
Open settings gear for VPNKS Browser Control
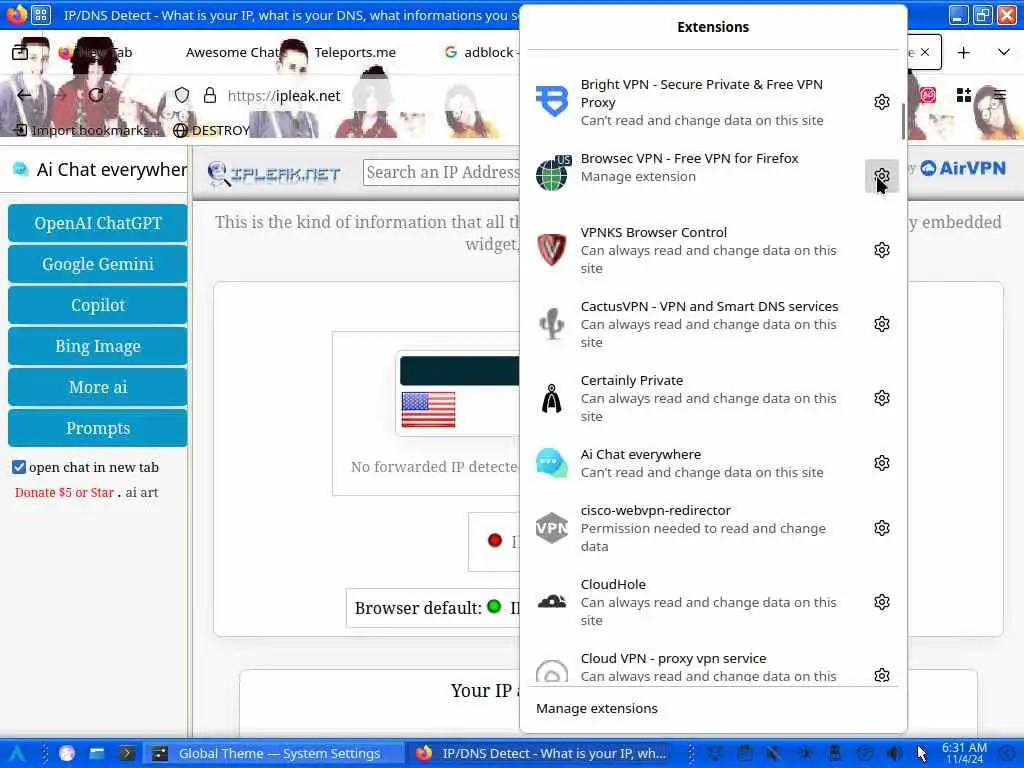(x=882, y=250)
